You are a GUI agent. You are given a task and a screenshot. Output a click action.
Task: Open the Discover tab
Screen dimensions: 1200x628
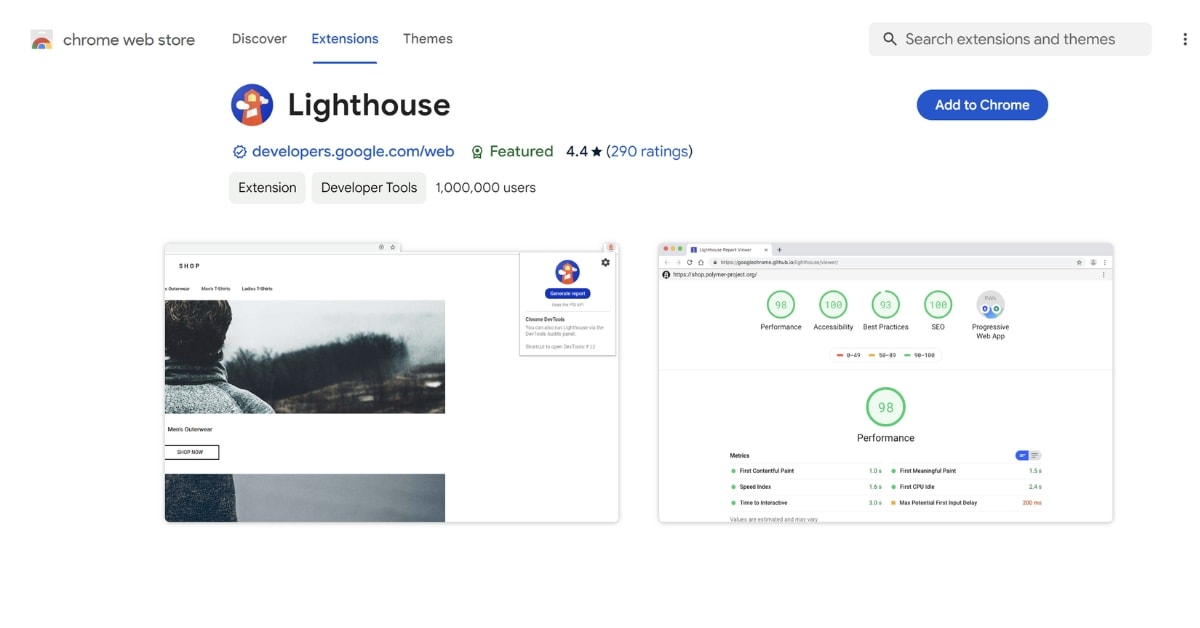[x=259, y=39]
